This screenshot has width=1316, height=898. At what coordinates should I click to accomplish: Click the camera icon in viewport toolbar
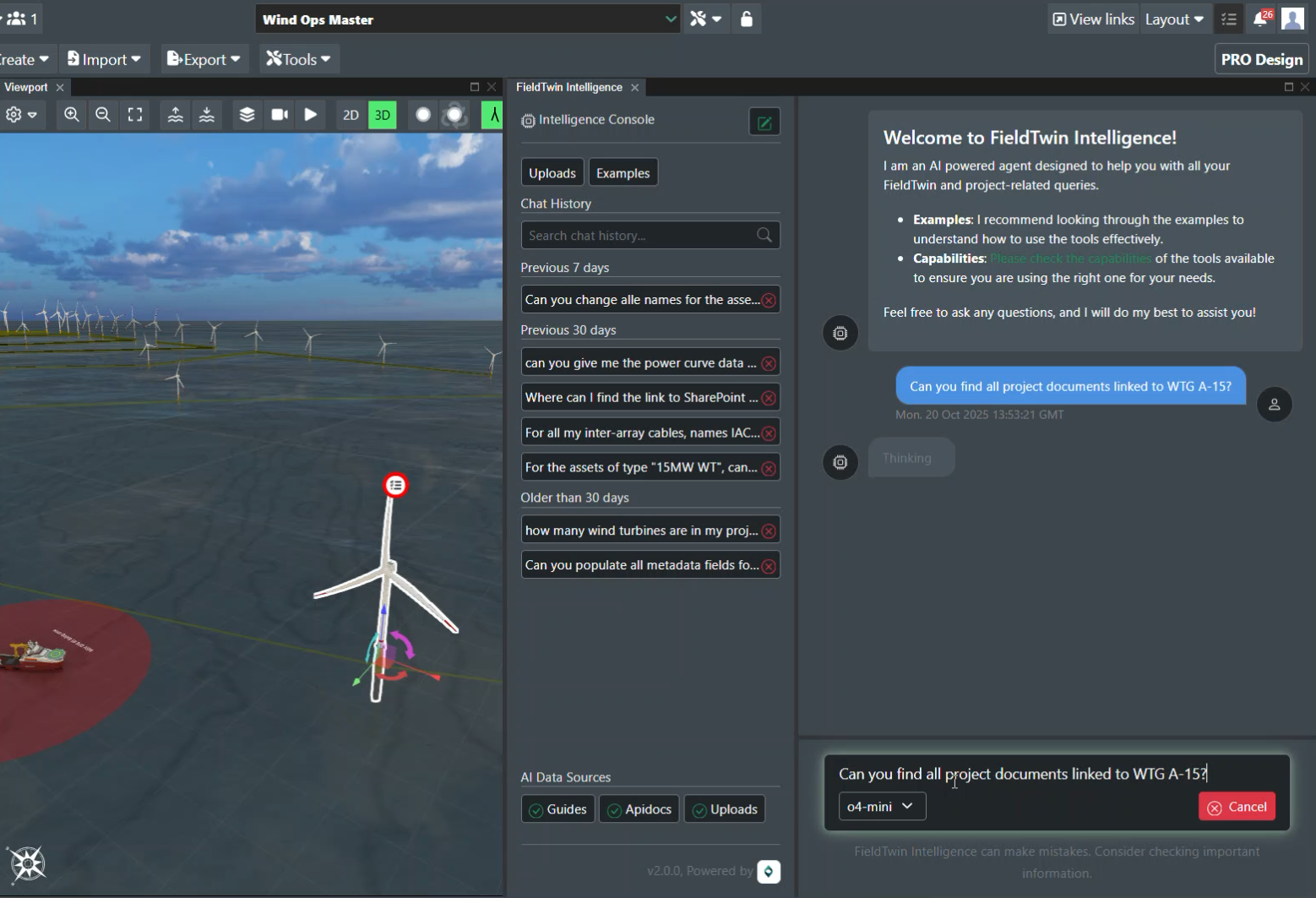[280, 115]
